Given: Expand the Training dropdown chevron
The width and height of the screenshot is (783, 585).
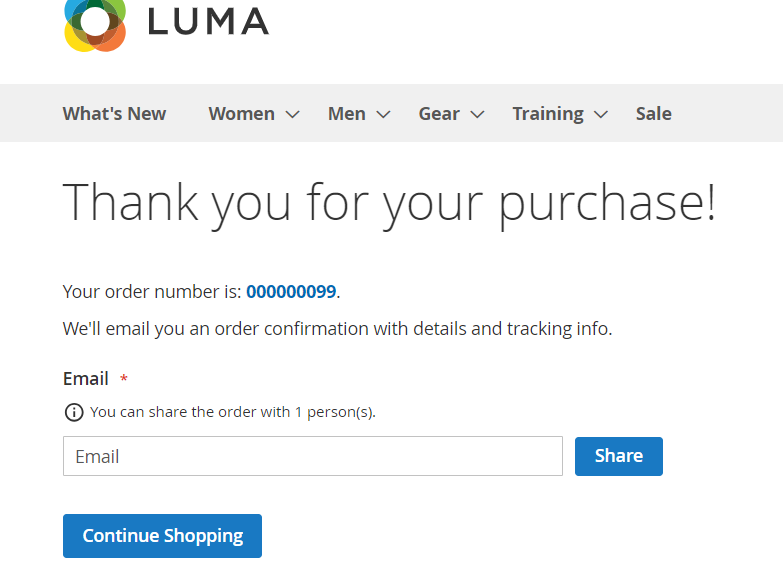Looking at the screenshot, I should [x=600, y=115].
